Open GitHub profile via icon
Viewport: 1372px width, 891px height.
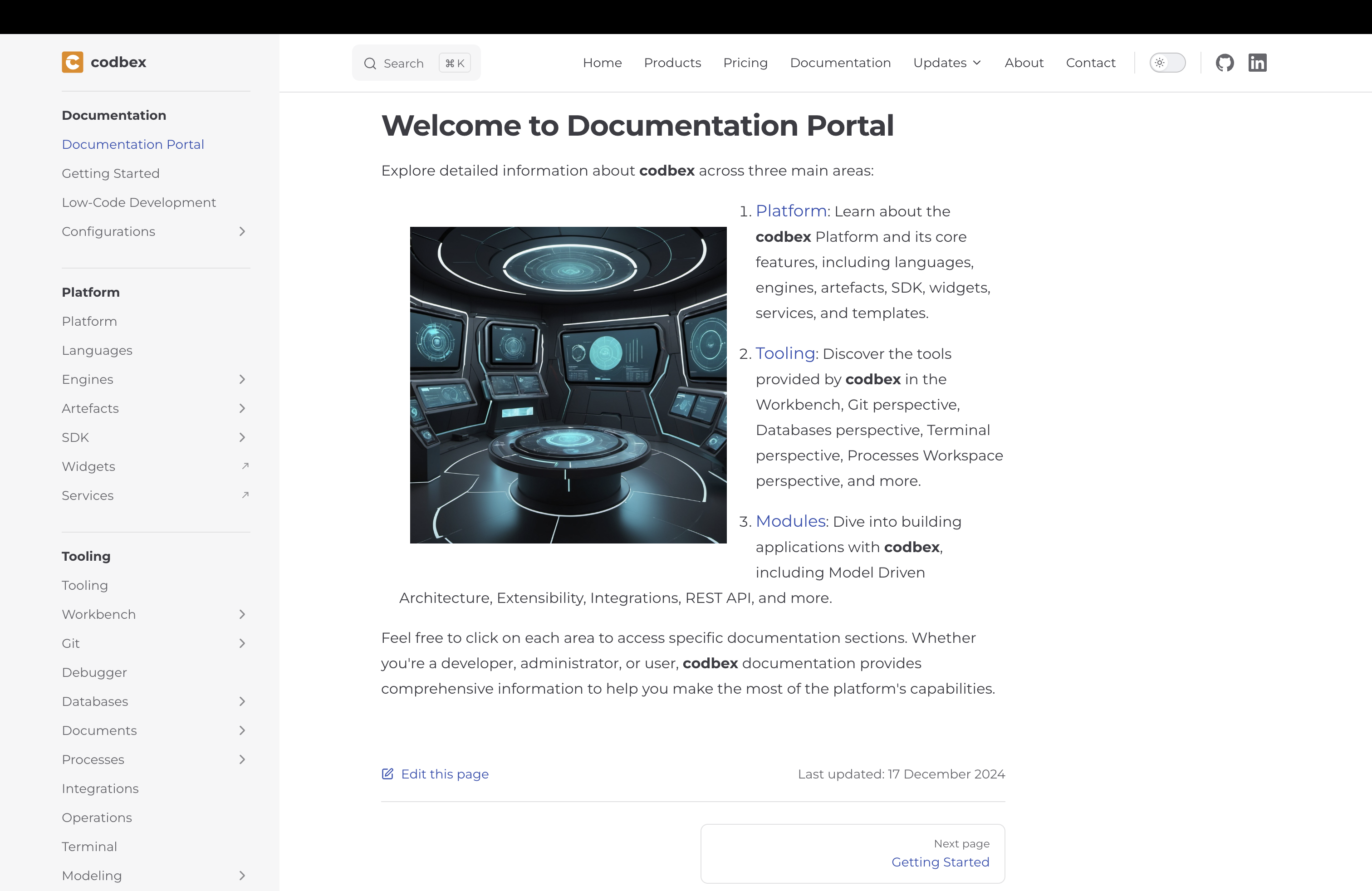point(1225,63)
